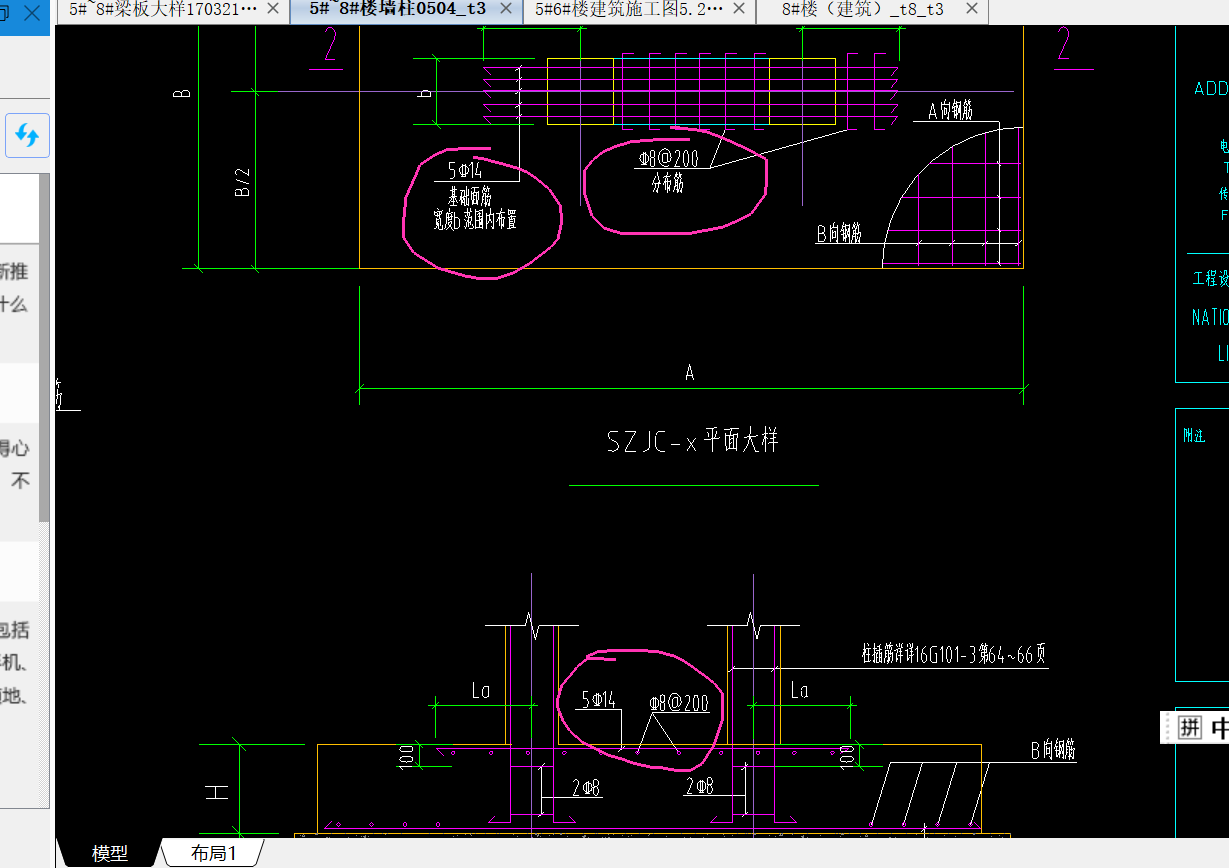Click 5Φ14 annotation above 基础面筋
The width and height of the screenshot is (1229, 868).
(x=464, y=172)
